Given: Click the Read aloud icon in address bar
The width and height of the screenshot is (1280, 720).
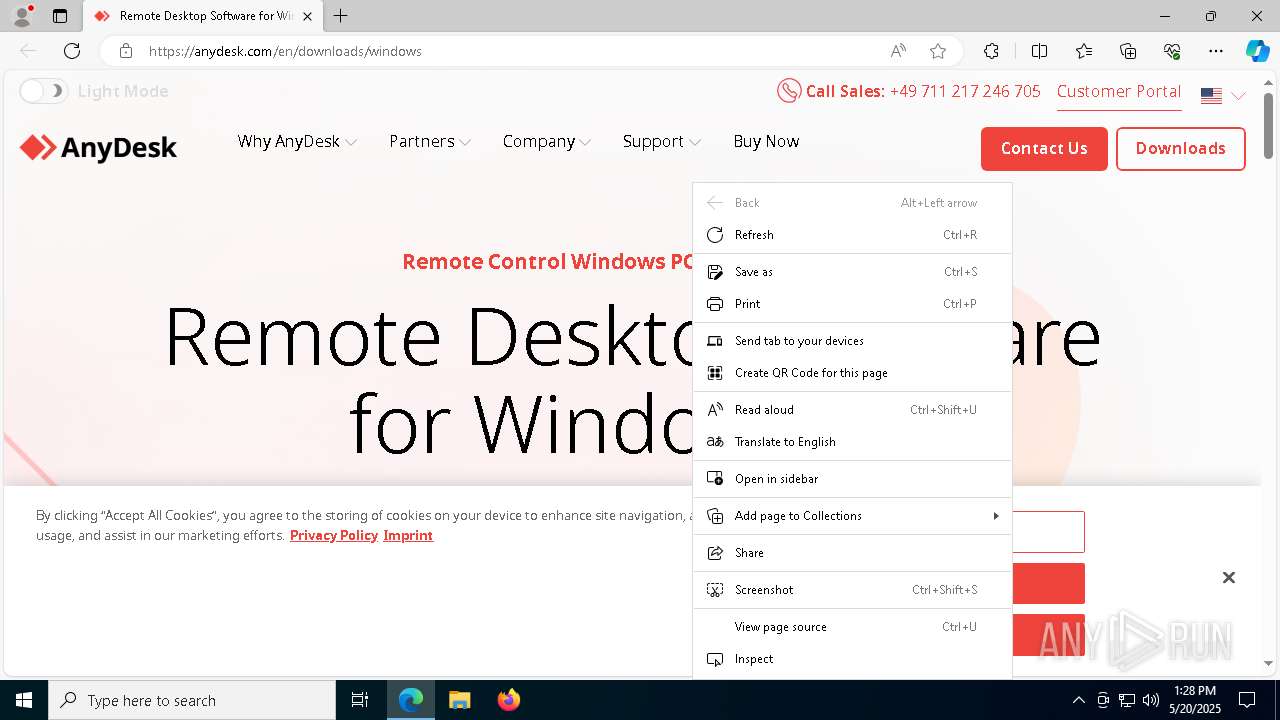Looking at the screenshot, I should [x=898, y=51].
